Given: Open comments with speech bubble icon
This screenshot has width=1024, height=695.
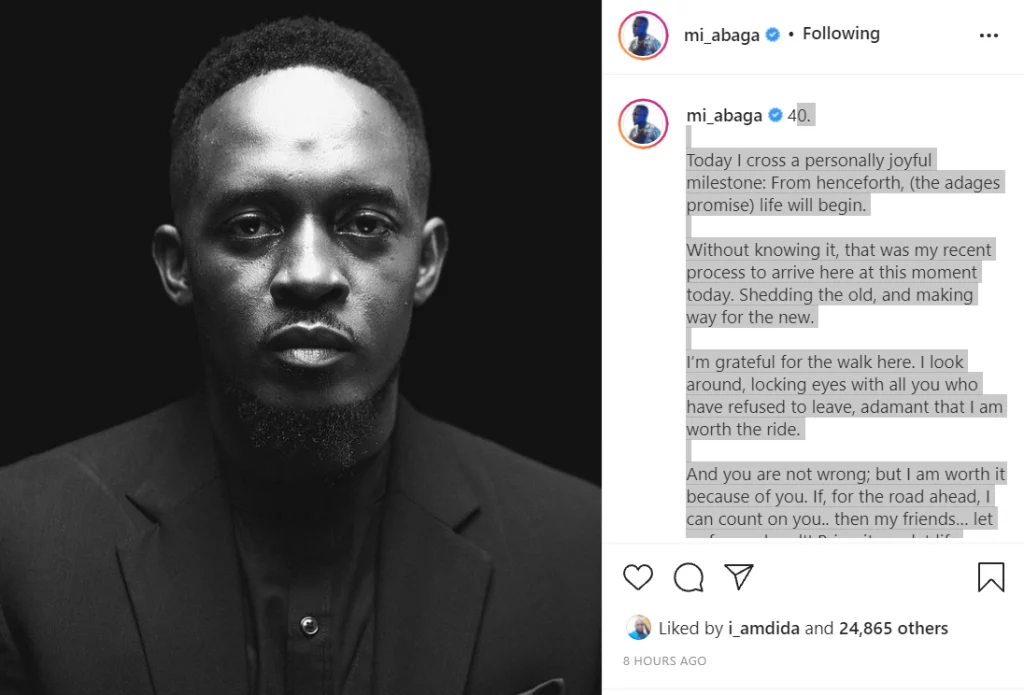Looking at the screenshot, I should (688, 577).
